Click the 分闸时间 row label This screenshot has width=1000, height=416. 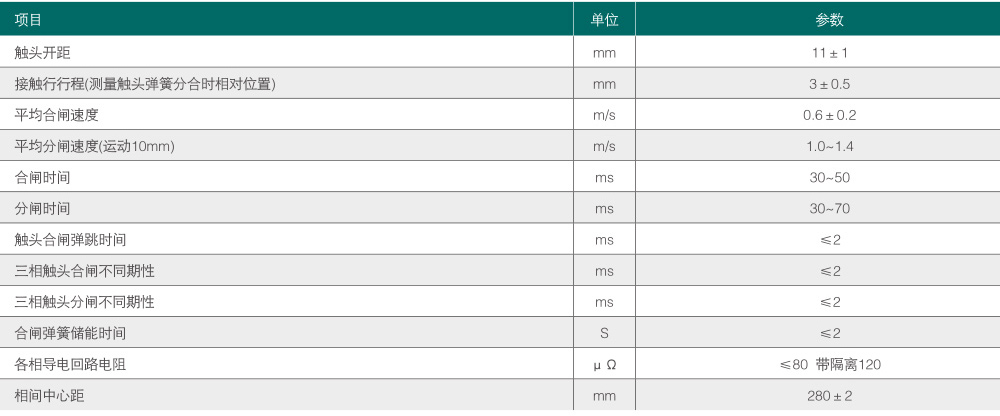coord(42,209)
